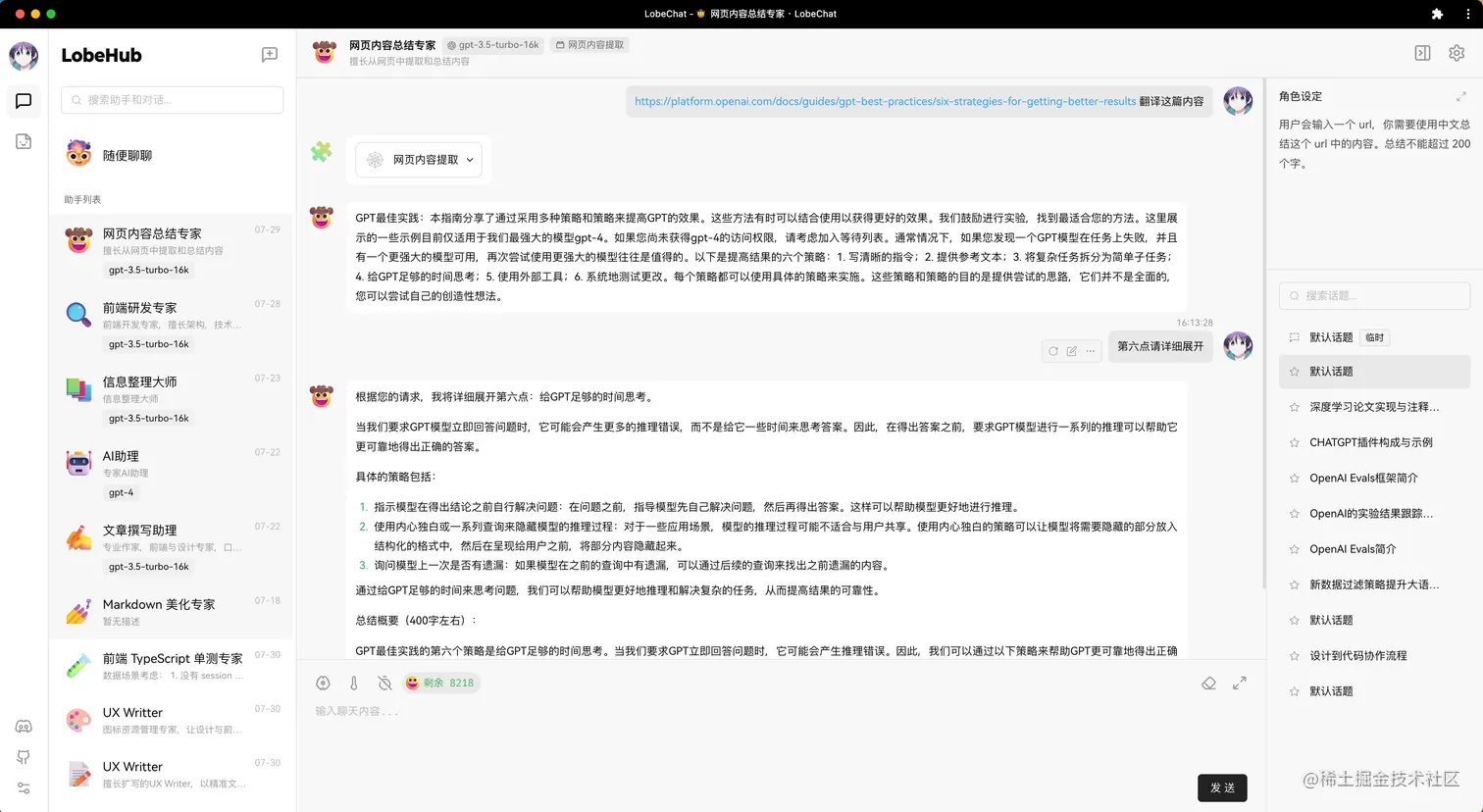
Task: Click the 搜索助手和对话 search field
Action: coord(172,100)
